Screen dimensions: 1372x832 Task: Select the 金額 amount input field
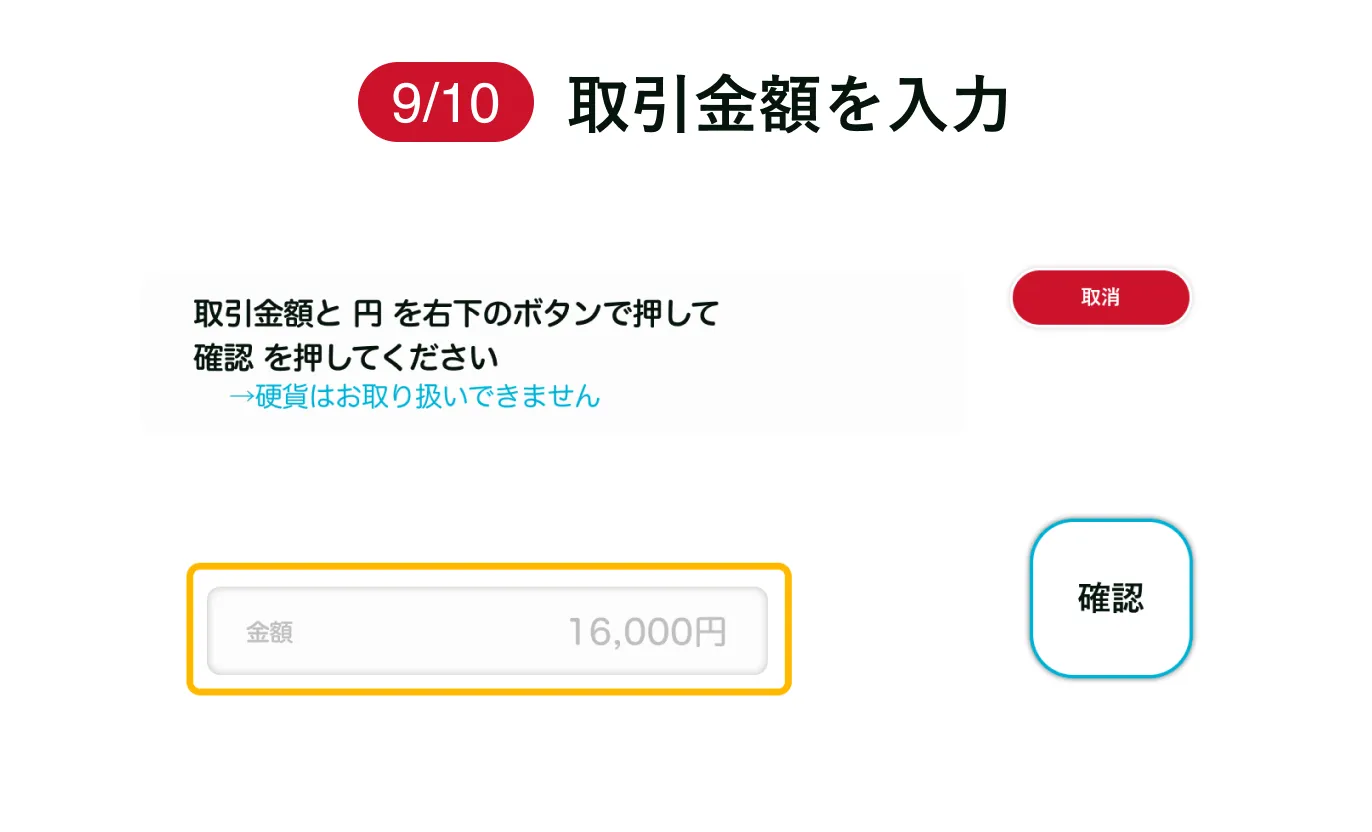coord(487,631)
